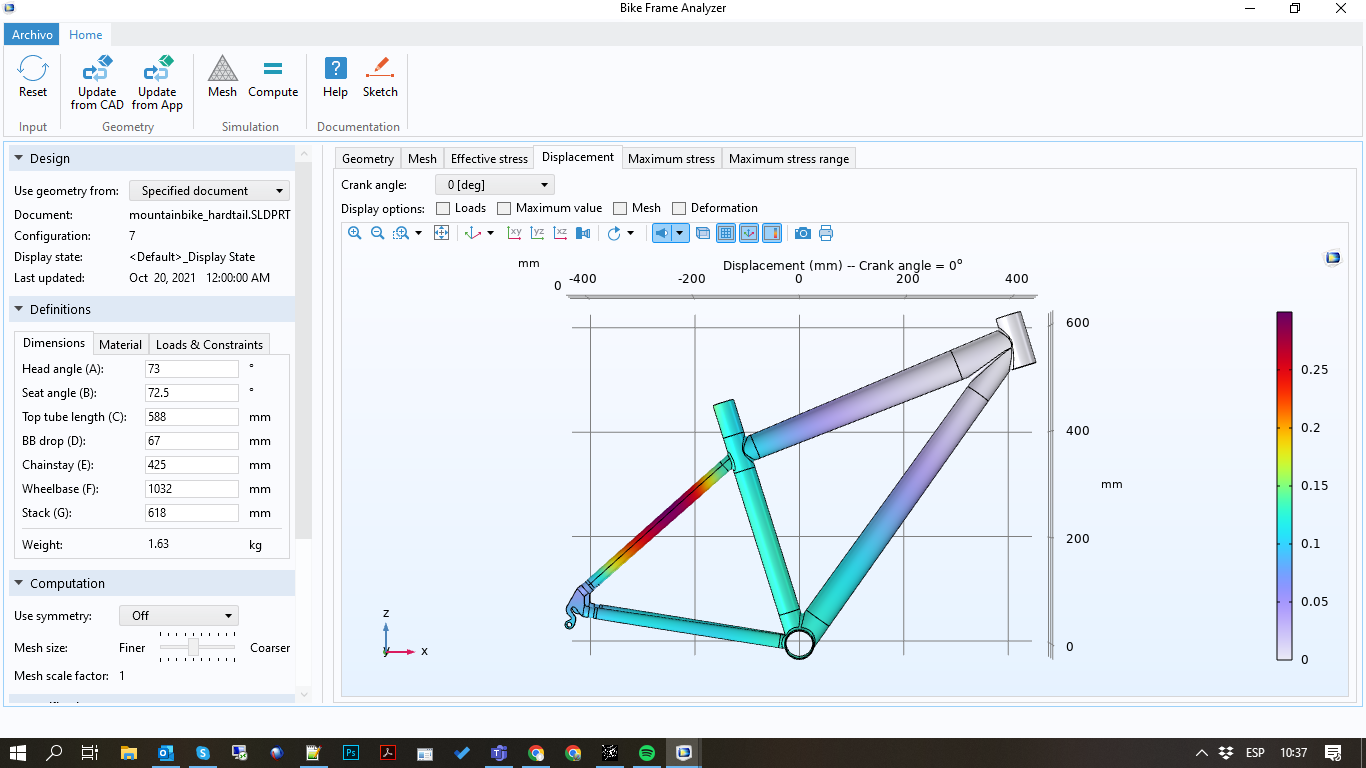The width and height of the screenshot is (1366, 768).
Task: Enable the Loads display checkbox
Action: [444, 208]
